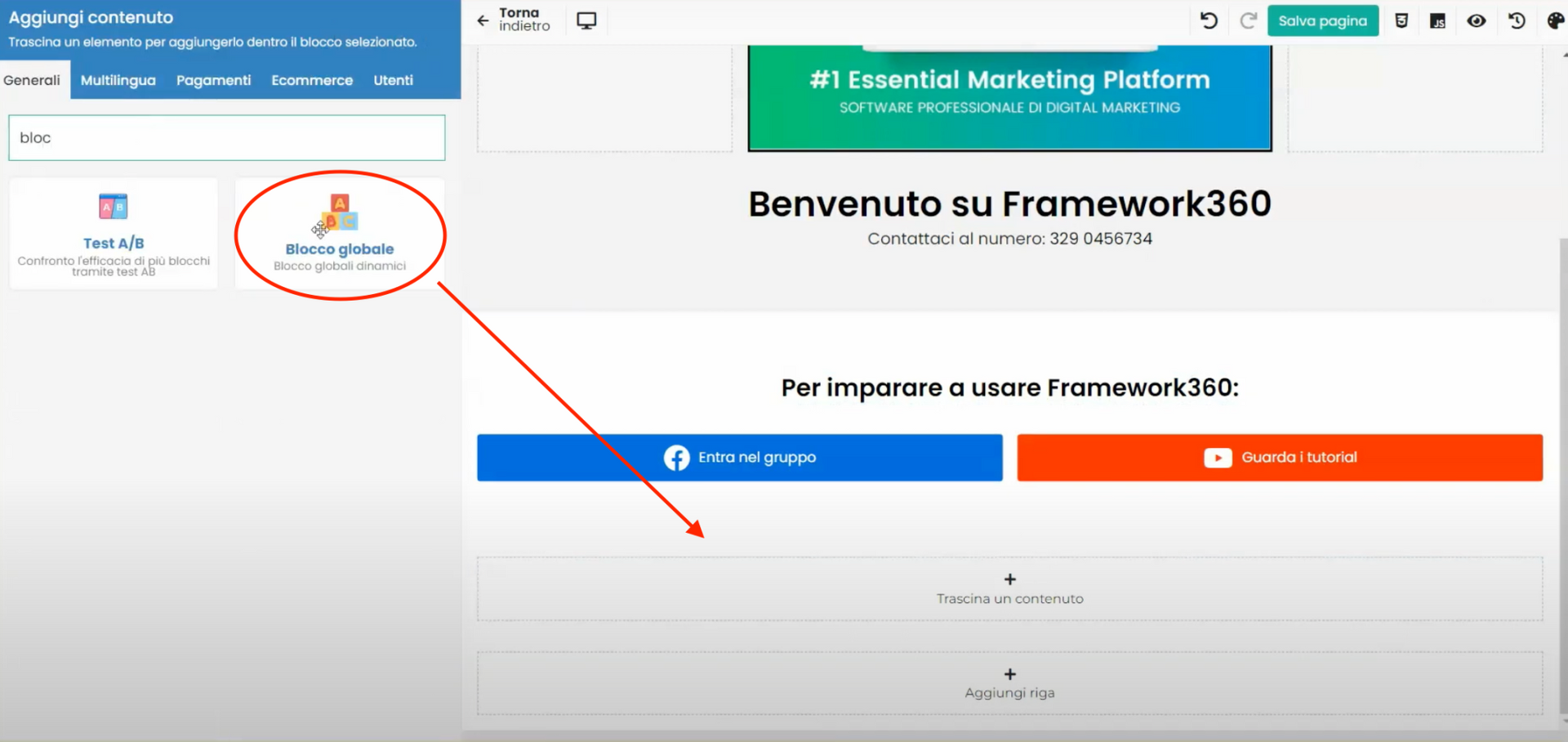Screen dimensions: 1568x742
Task: Open the page revision history icon
Action: click(1517, 20)
